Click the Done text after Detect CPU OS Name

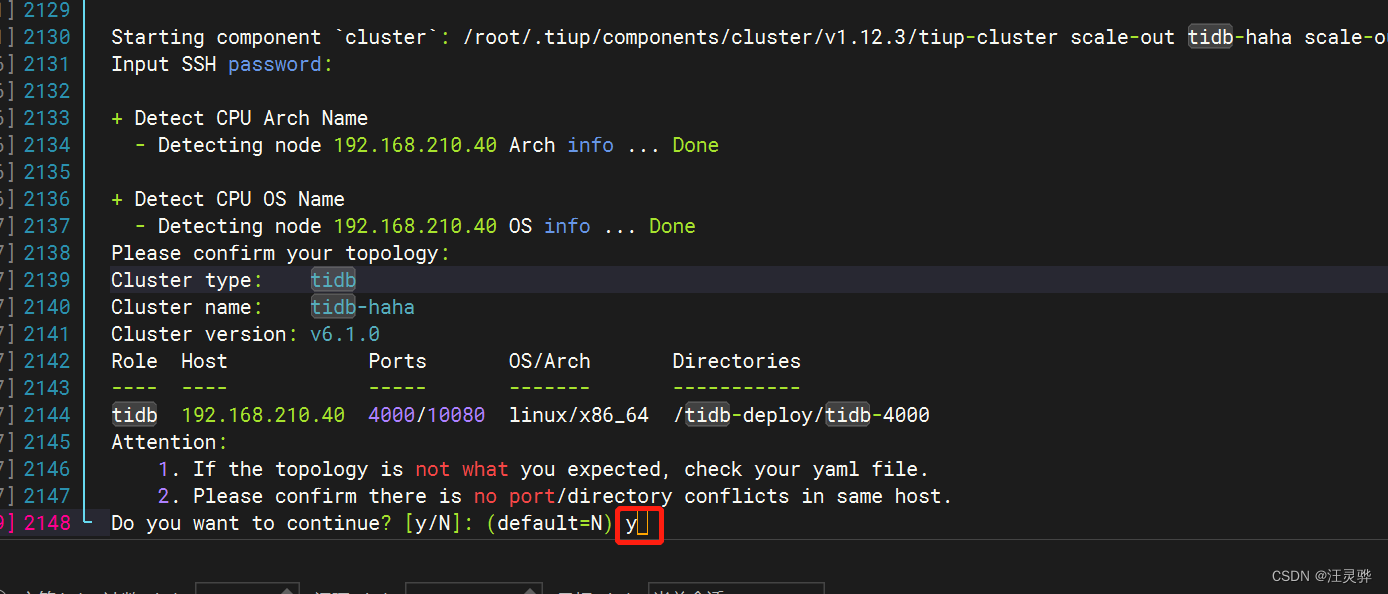671,225
